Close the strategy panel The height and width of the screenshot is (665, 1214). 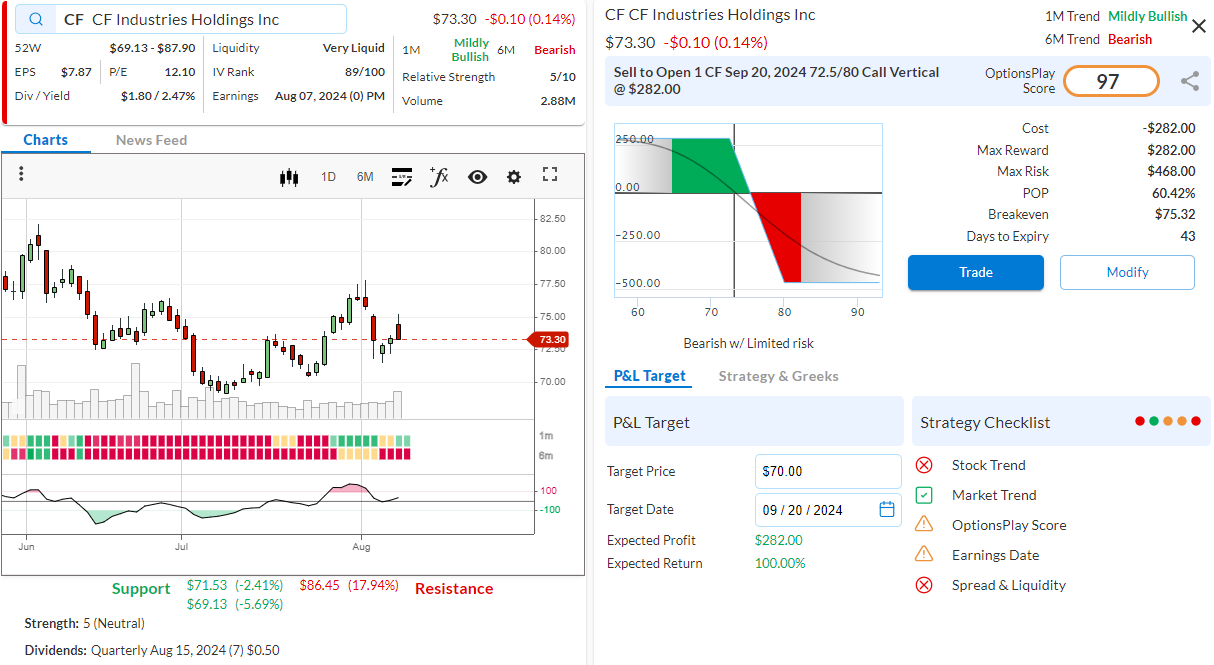pyautogui.click(x=1199, y=26)
